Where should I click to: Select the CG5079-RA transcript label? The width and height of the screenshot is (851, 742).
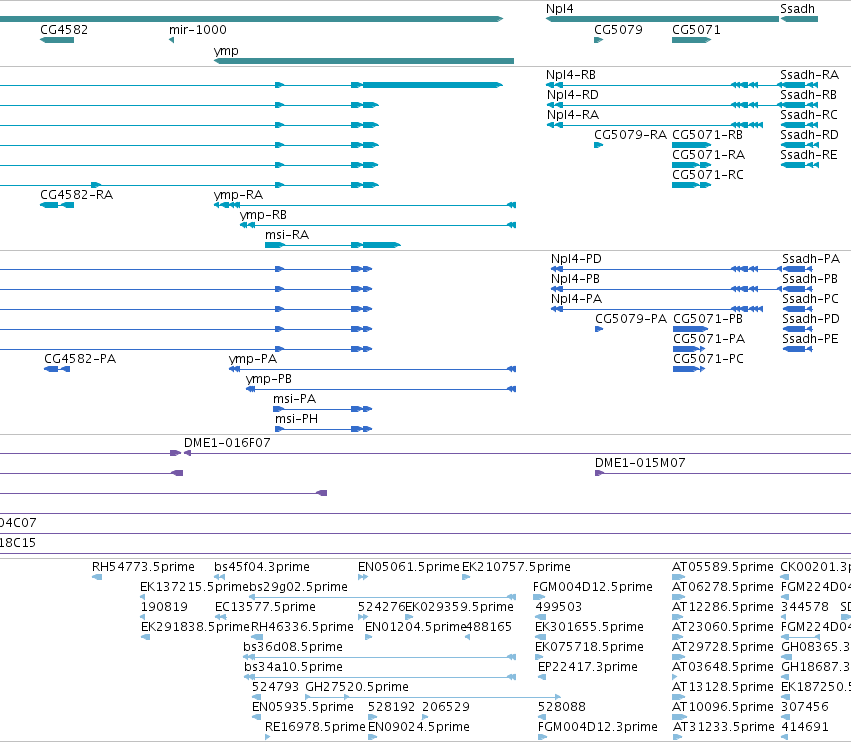[630, 135]
